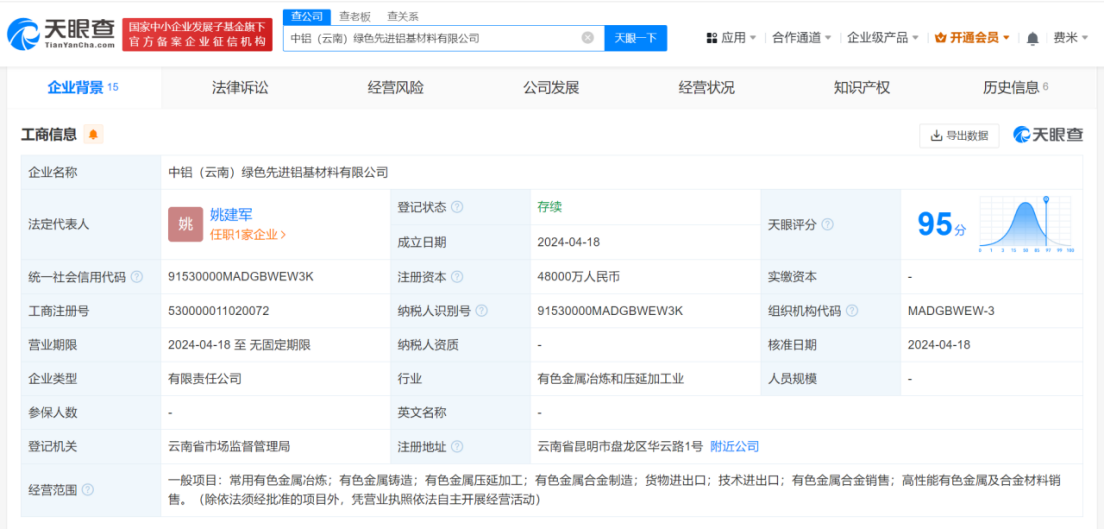Open the 费米 user account menu

pyautogui.click(x=1070, y=38)
